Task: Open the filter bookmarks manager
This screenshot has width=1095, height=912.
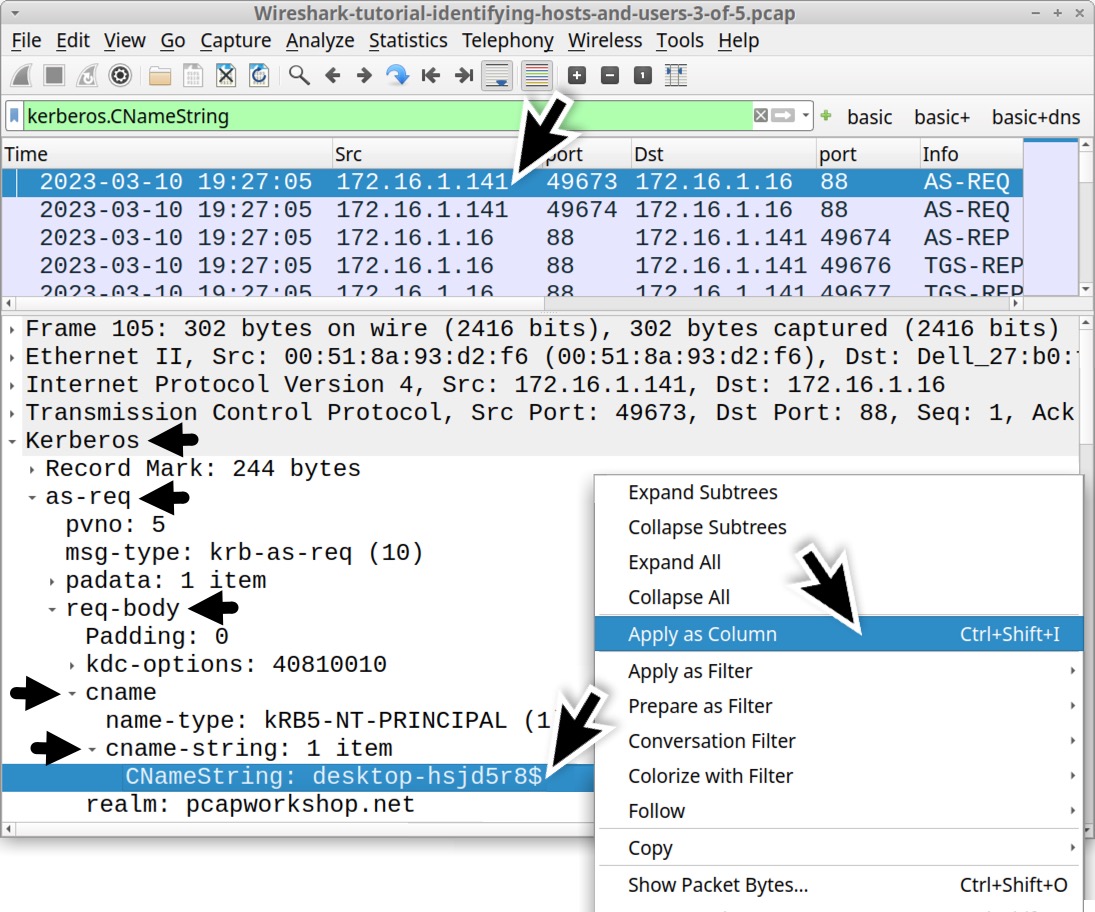Action: [12, 117]
